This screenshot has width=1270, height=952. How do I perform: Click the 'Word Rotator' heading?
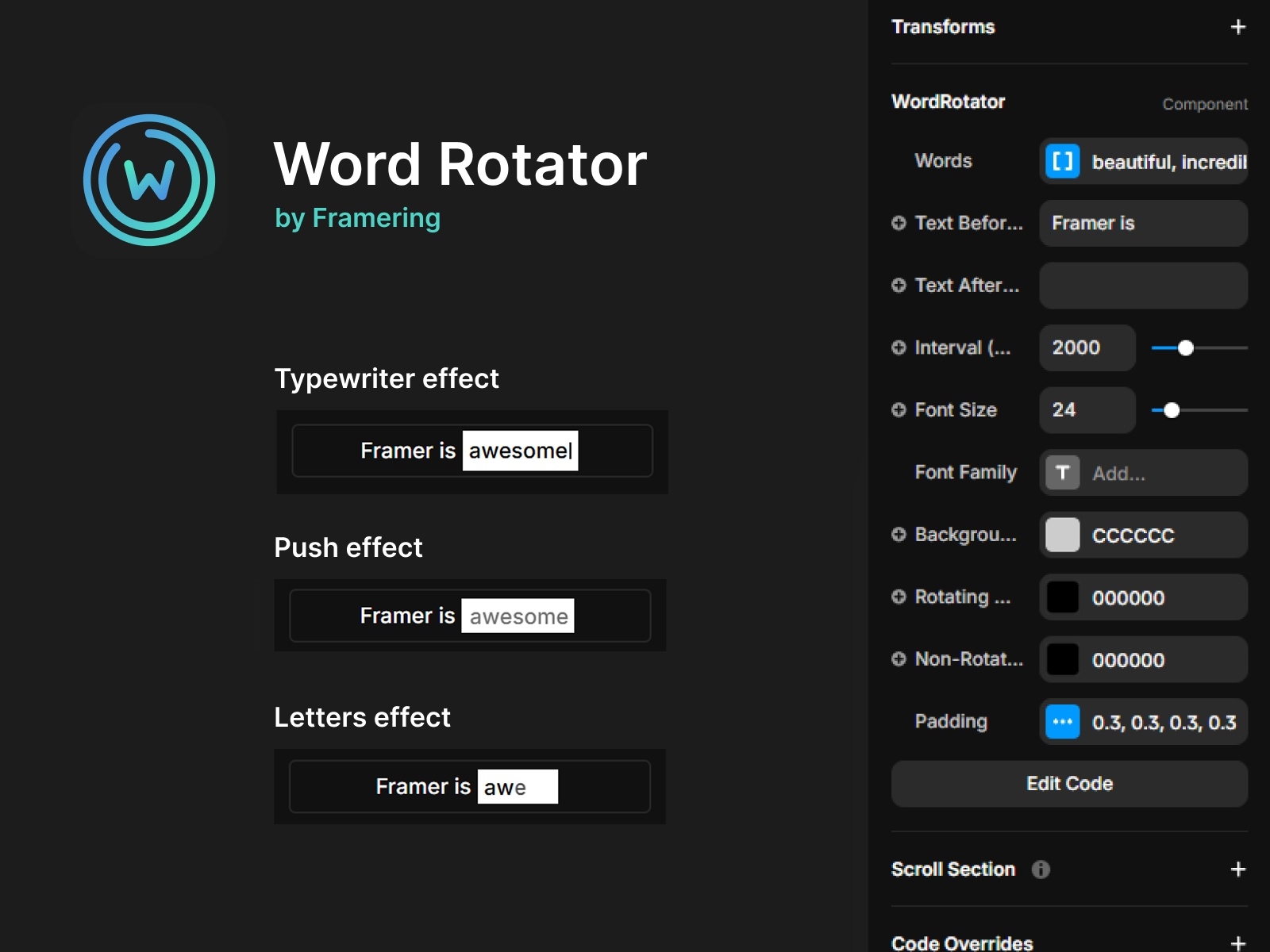click(460, 164)
